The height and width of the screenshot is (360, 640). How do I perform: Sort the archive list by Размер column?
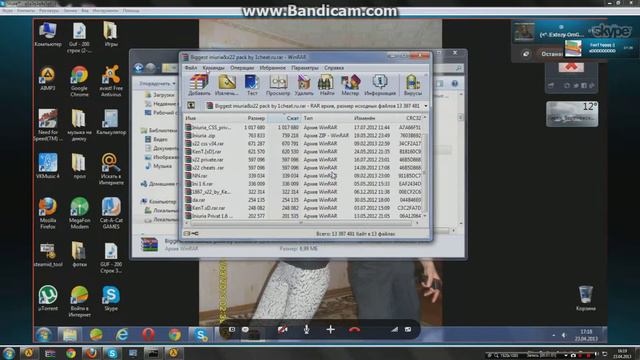256,118
